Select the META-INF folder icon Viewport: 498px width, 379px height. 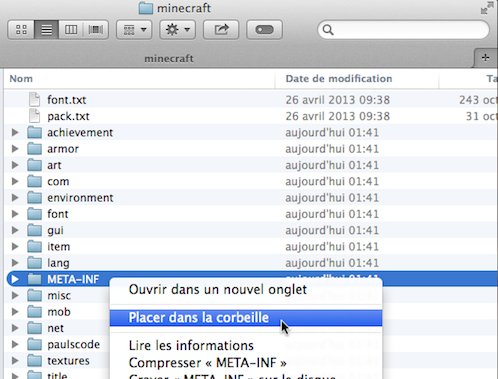[35, 279]
